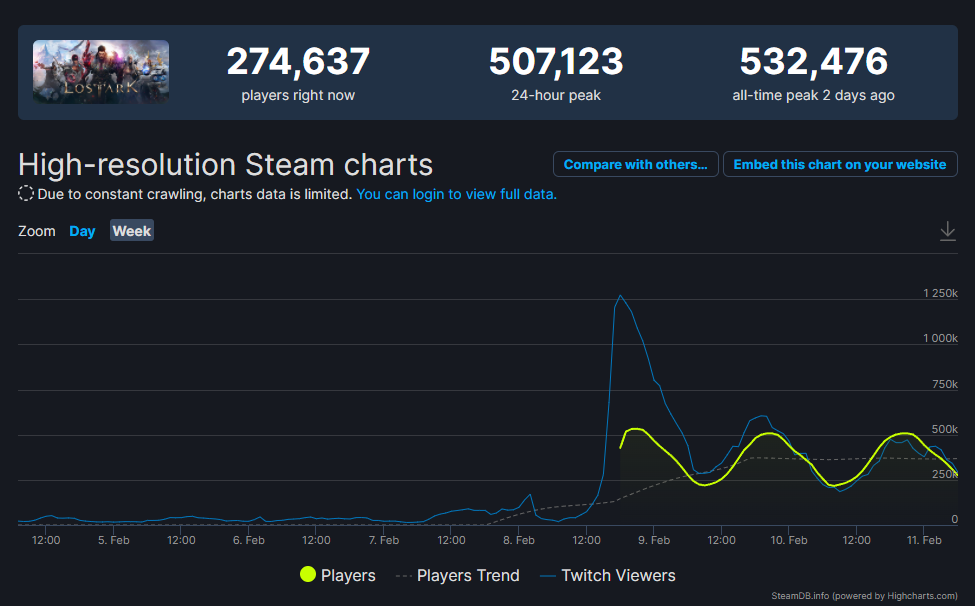Click the dashed loading circle icon
This screenshot has height=606, width=975.
point(25,194)
